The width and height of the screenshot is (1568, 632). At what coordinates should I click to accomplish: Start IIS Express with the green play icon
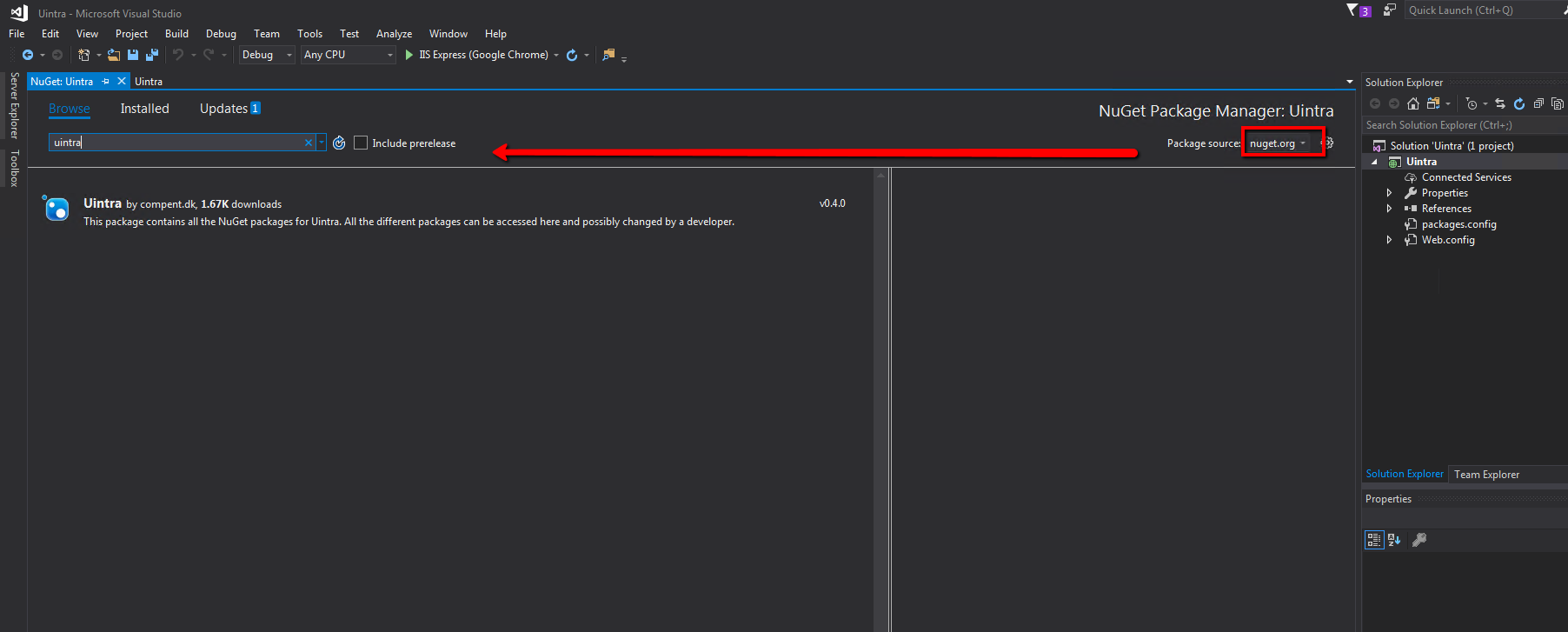click(x=409, y=55)
